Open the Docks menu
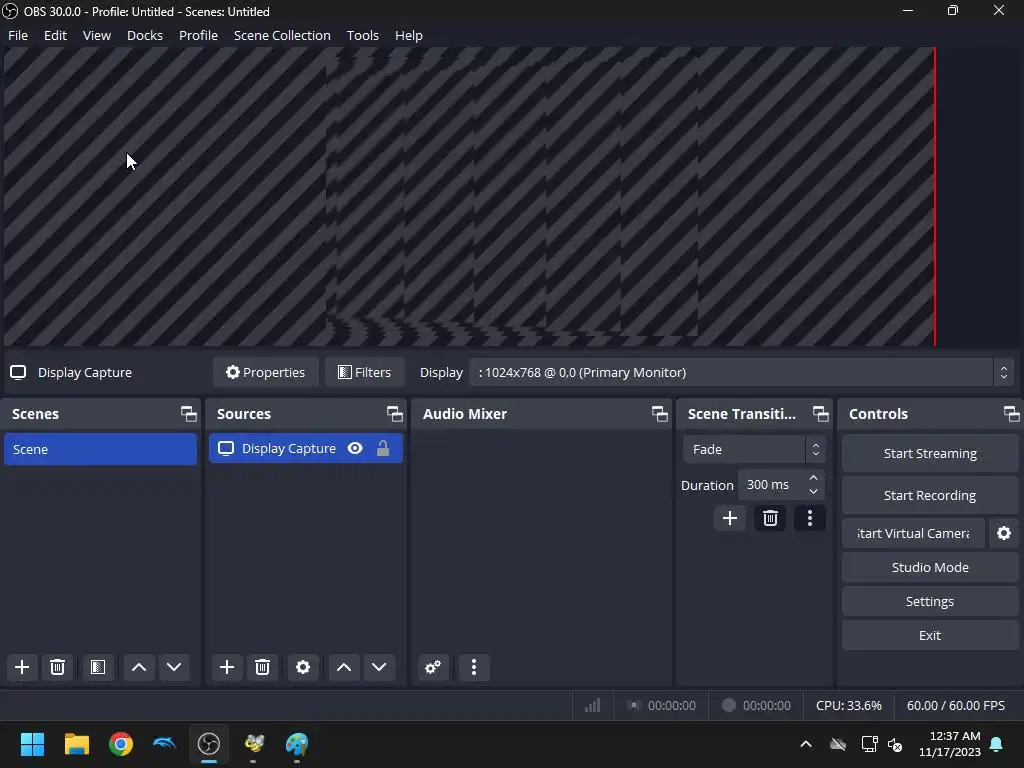 (144, 35)
